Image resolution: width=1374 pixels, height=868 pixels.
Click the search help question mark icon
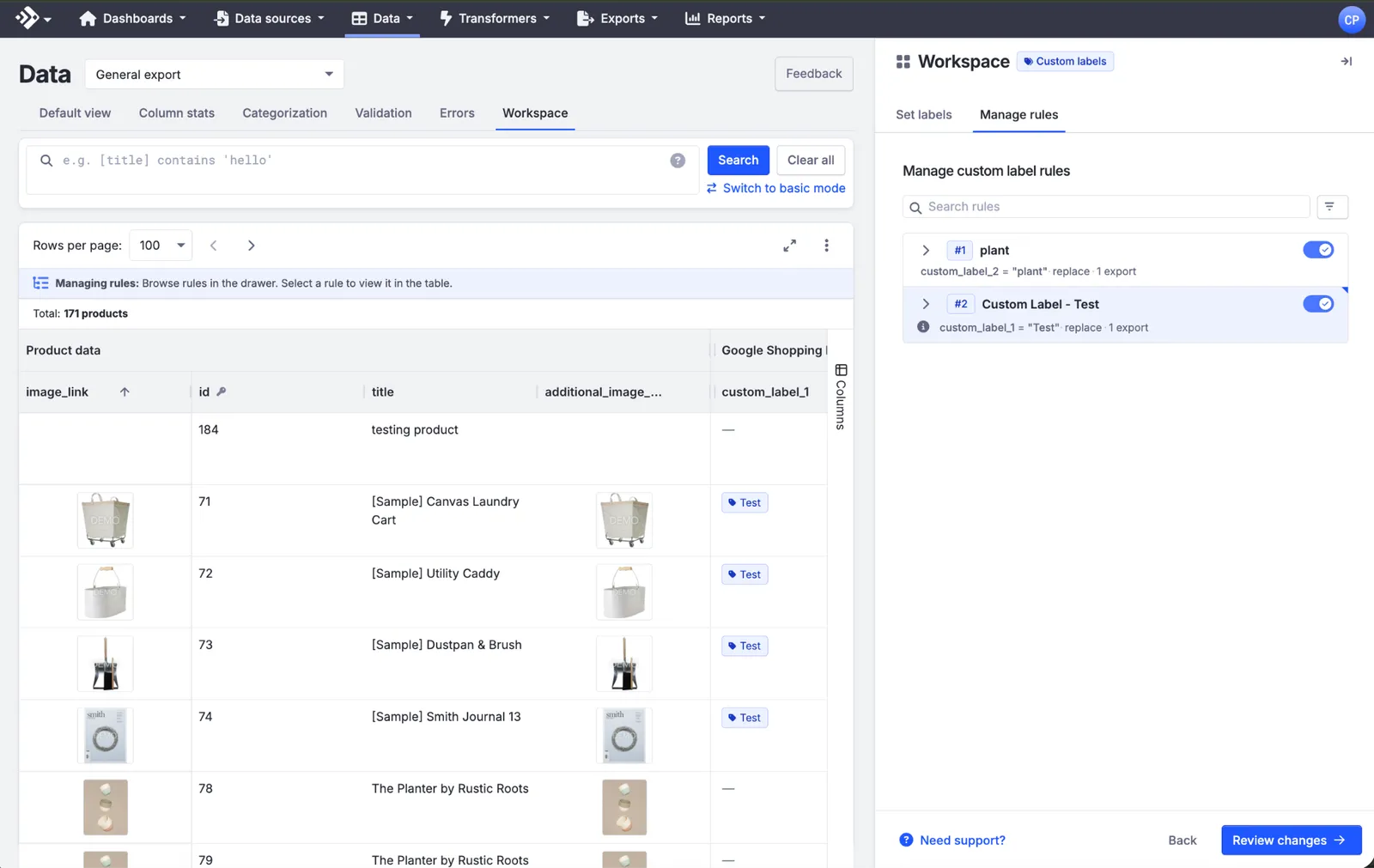point(678,161)
